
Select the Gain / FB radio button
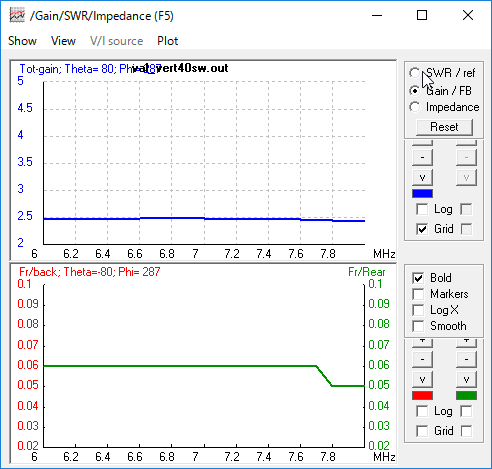pyautogui.click(x=415, y=90)
